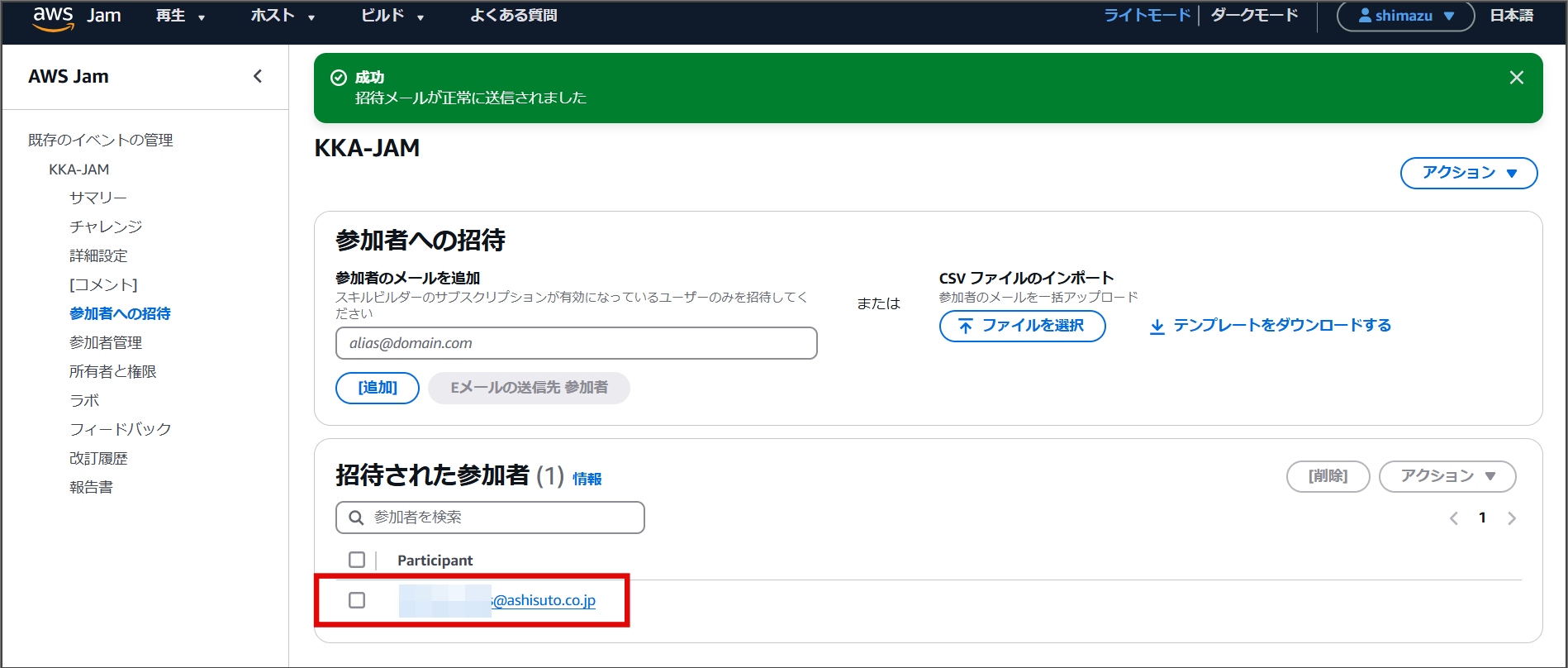This screenshot has width=1568, height=668.
Task: Focus the alias@domain.com email input field
Action: point(576,343)
